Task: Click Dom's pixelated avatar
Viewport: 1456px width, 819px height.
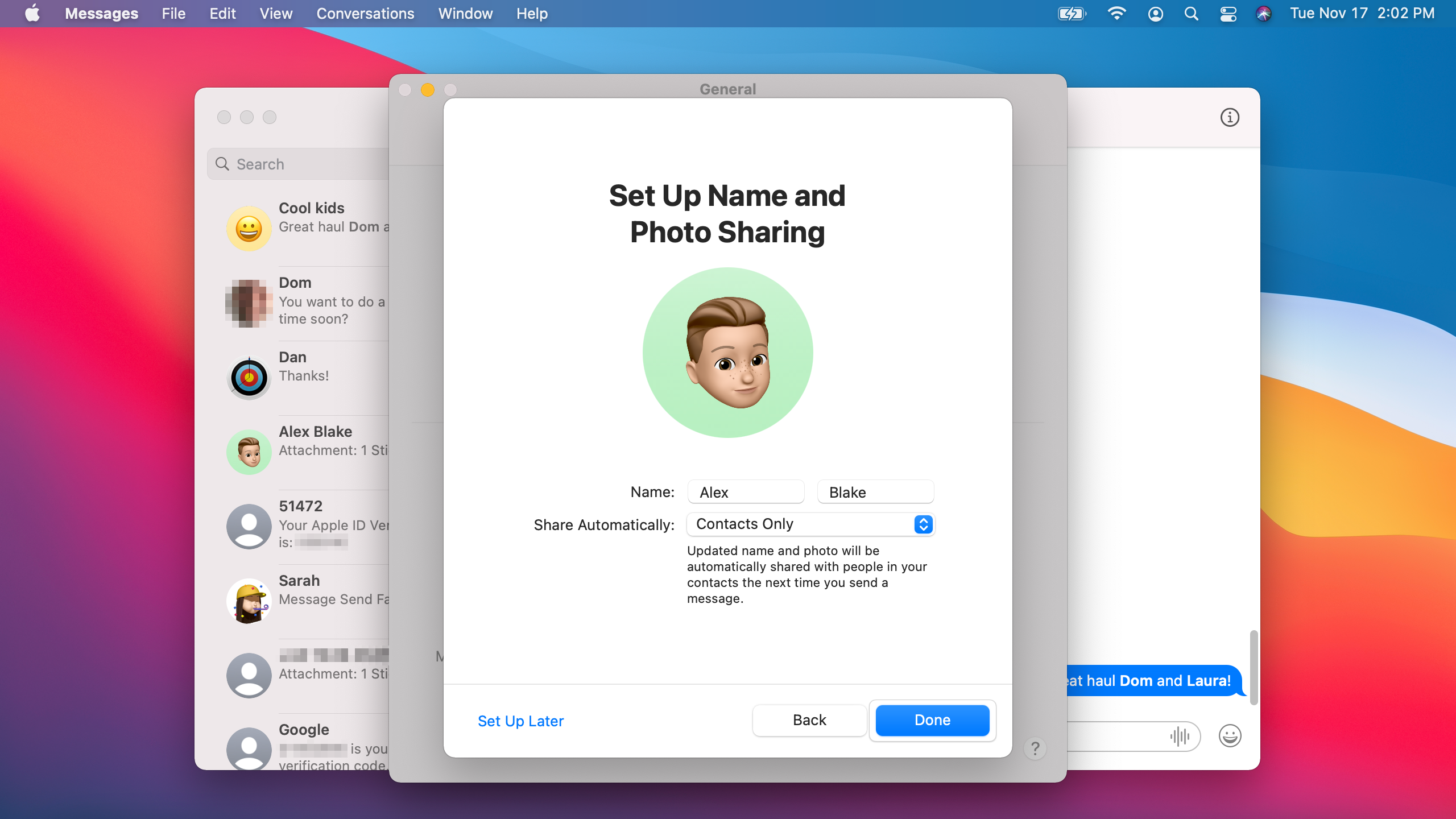Action: [x=249, y=303]
